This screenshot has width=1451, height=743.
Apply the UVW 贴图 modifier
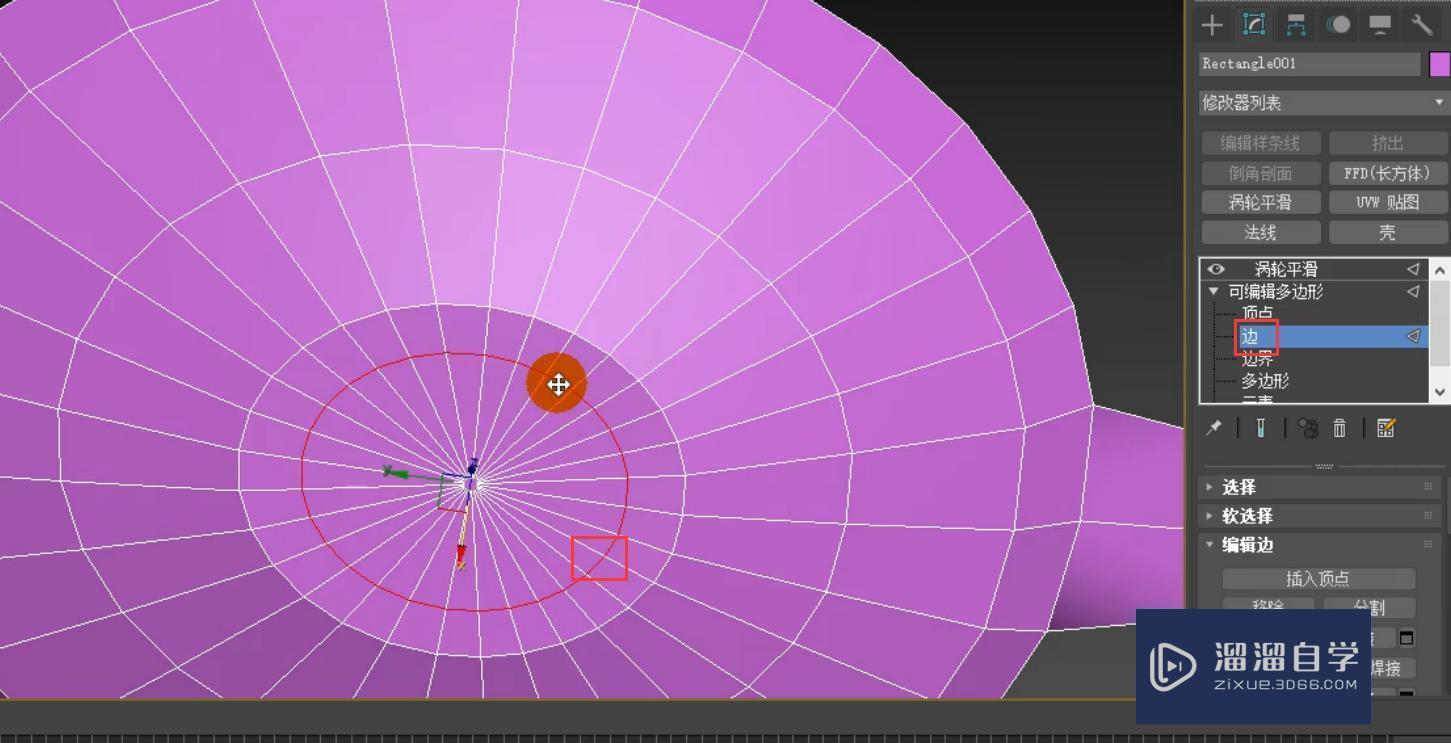click(1387, 202)
